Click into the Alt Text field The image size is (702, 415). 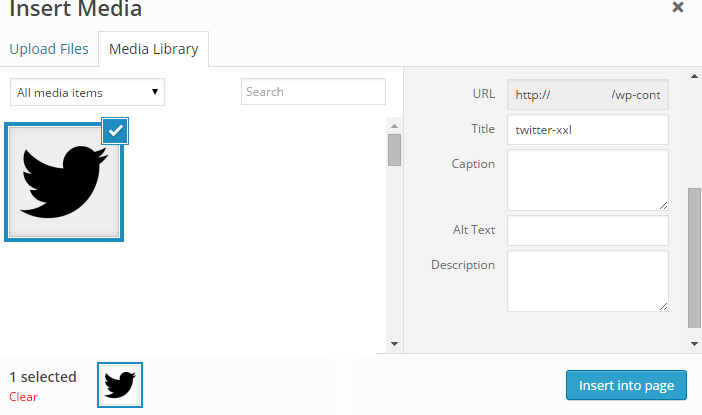click(588, 231)
